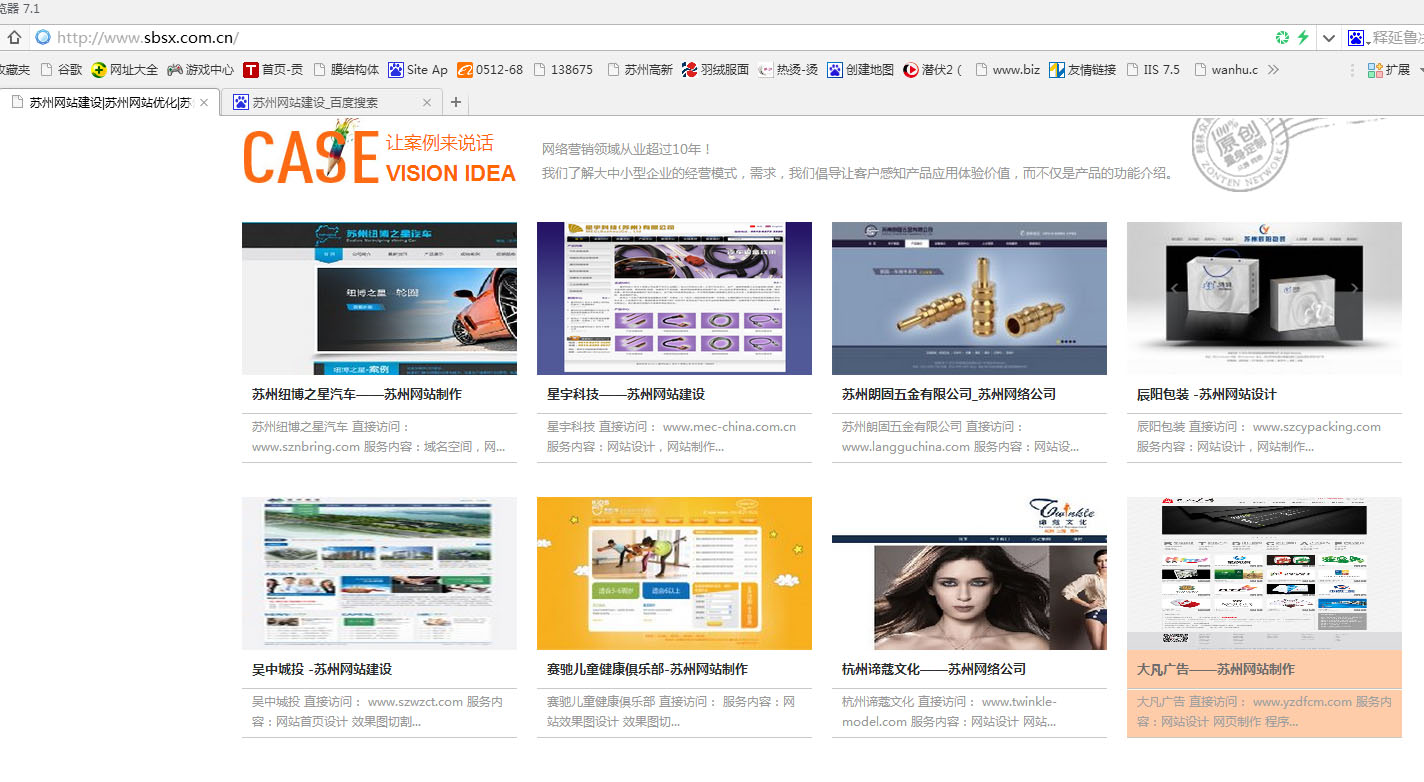The height and width of the screenshot is (782, 1424).
Task: Click the 扩展 extensions icon
Action: point(1388,70)
